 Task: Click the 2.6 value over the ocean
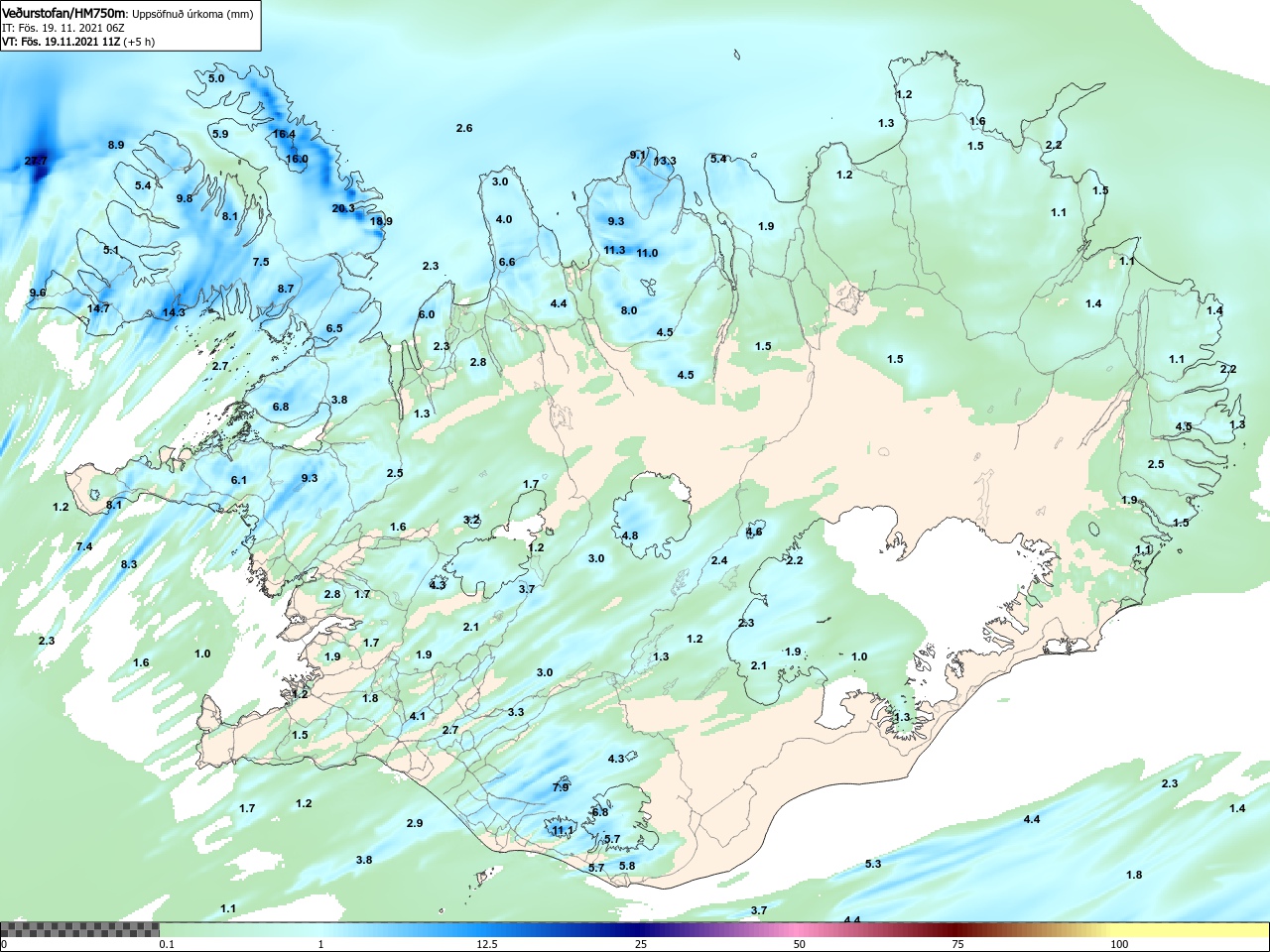(464, 128)
